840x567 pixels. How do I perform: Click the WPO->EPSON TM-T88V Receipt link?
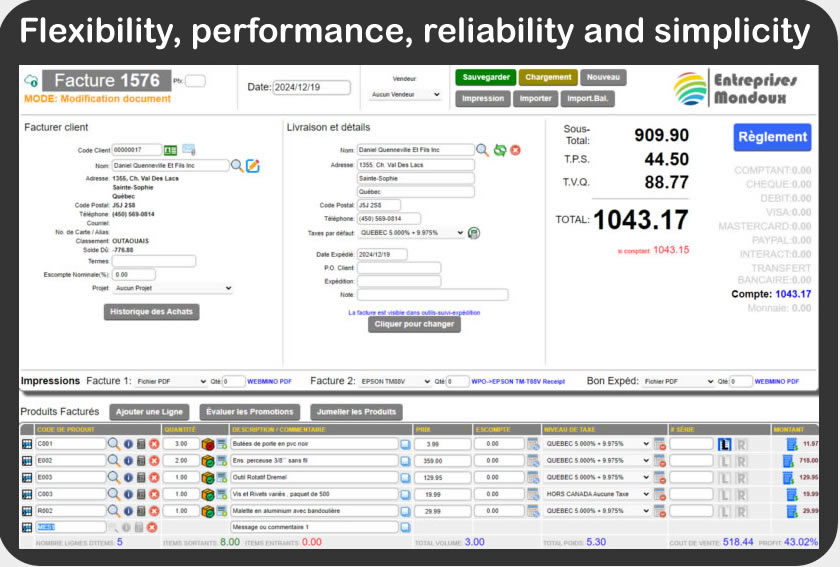coord(519,382)
